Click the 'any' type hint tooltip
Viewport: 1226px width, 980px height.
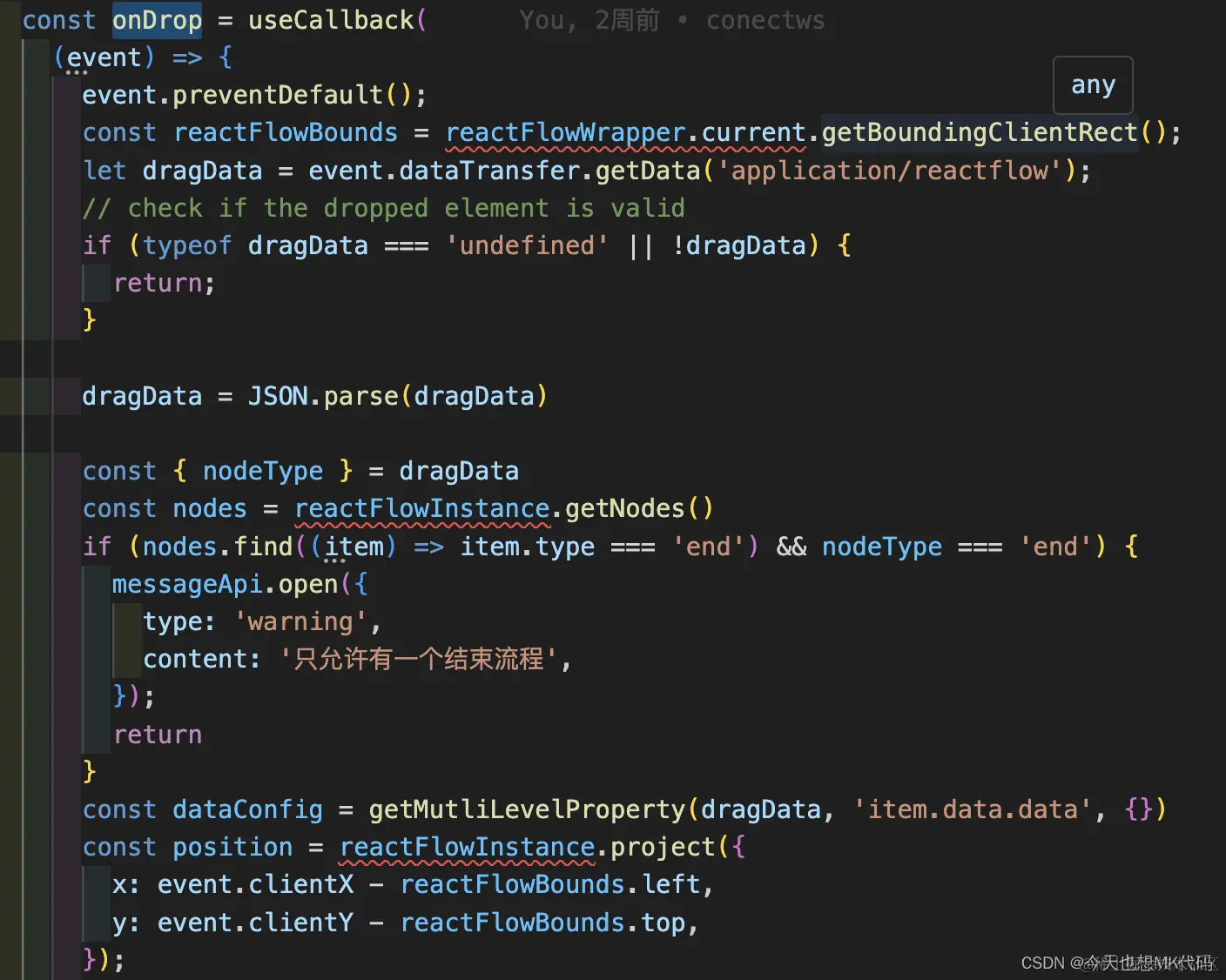(1093, 85)
